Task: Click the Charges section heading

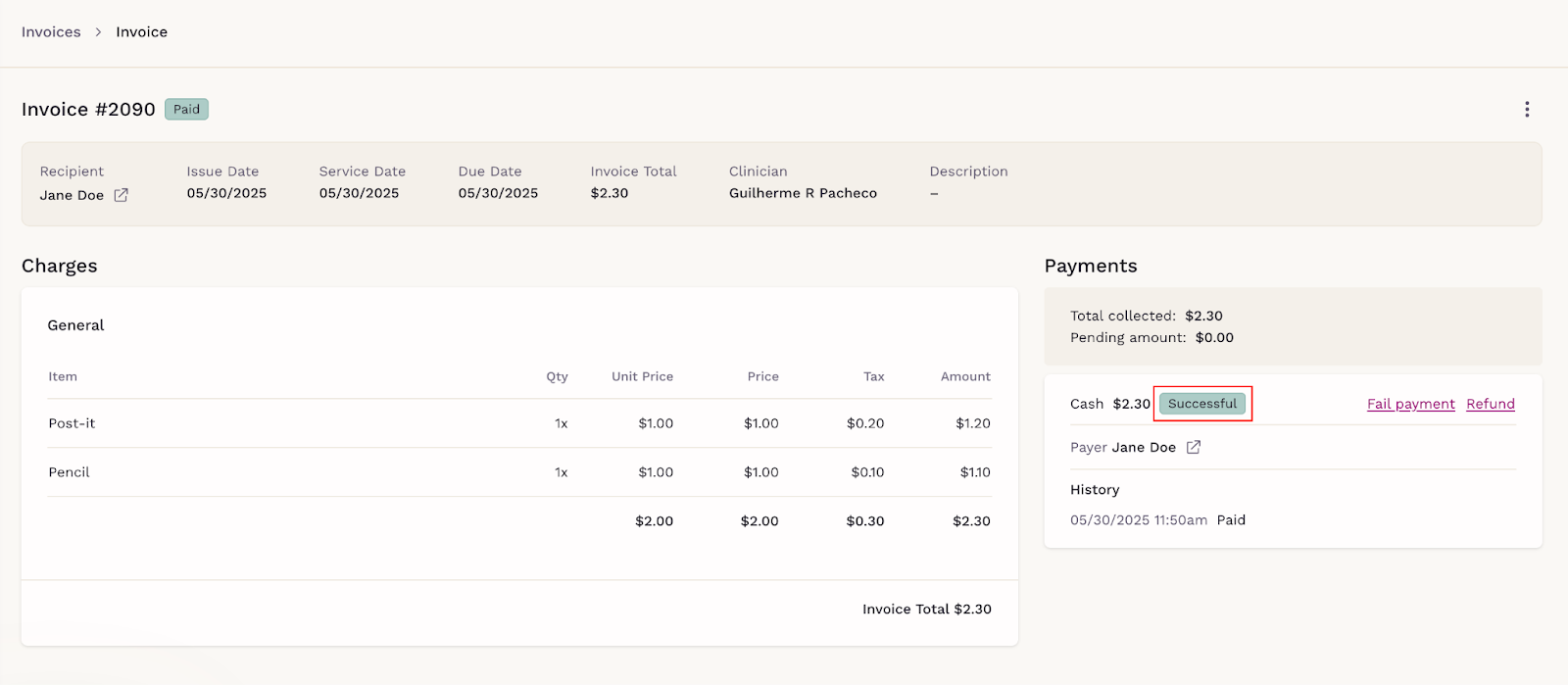Action: [60, 266]
